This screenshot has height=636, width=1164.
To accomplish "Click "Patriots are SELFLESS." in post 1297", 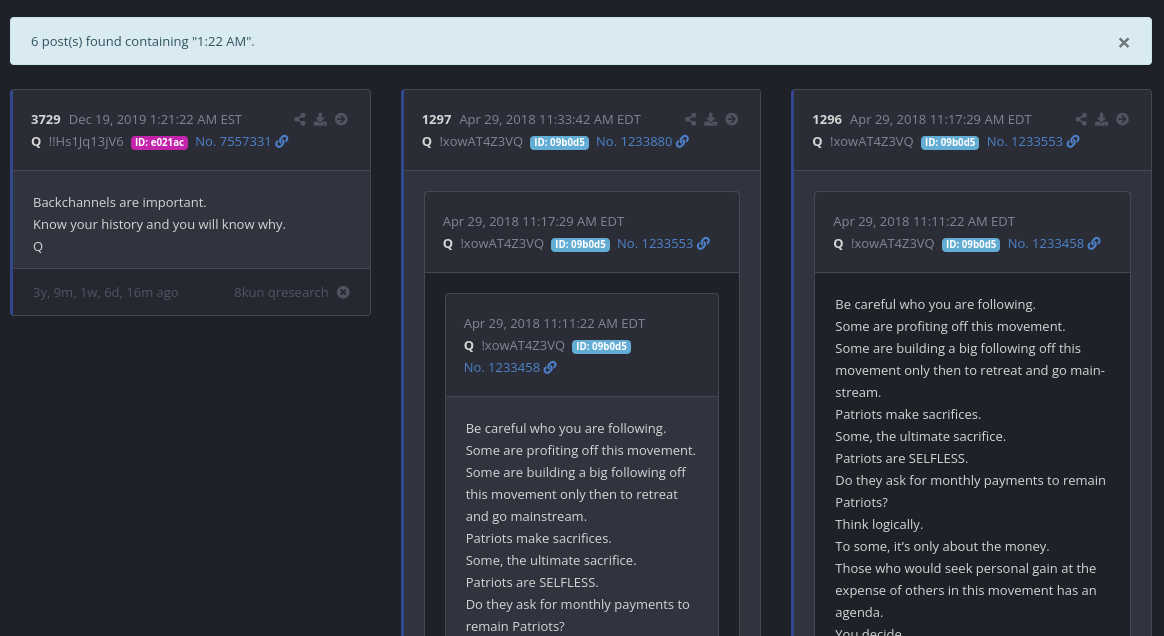I will [532, 583].
